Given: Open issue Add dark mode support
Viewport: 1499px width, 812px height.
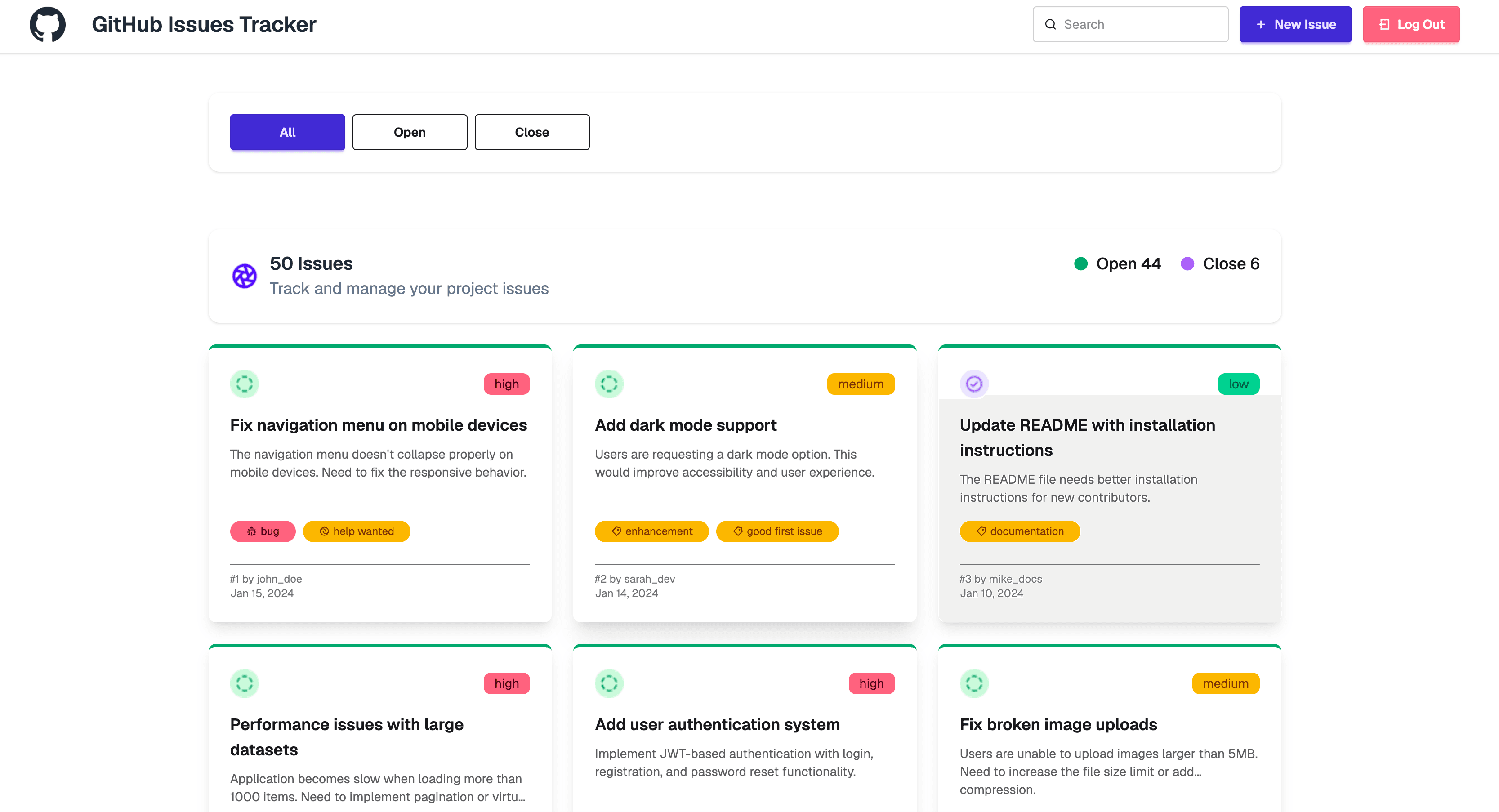Looking at the screenshot, I should pyautogui.click(x=686, y=425).
